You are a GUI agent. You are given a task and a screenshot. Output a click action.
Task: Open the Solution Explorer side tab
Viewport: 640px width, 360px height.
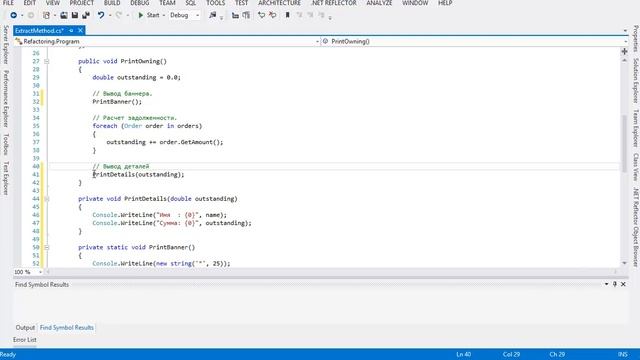click(x=636, y=81)
